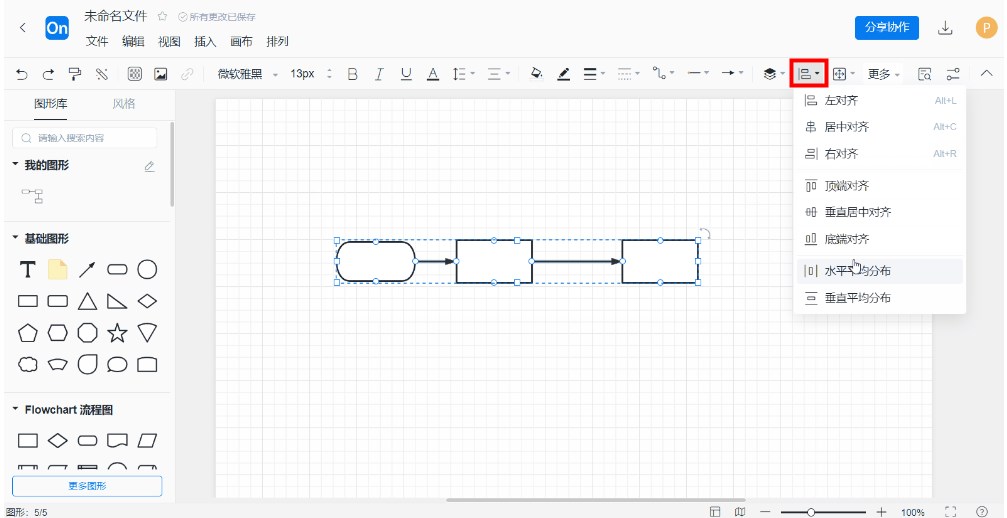The width and height of the screenshot is (1007, 518).
Task: Open the fill color bucket
Action: click(536, 74)
